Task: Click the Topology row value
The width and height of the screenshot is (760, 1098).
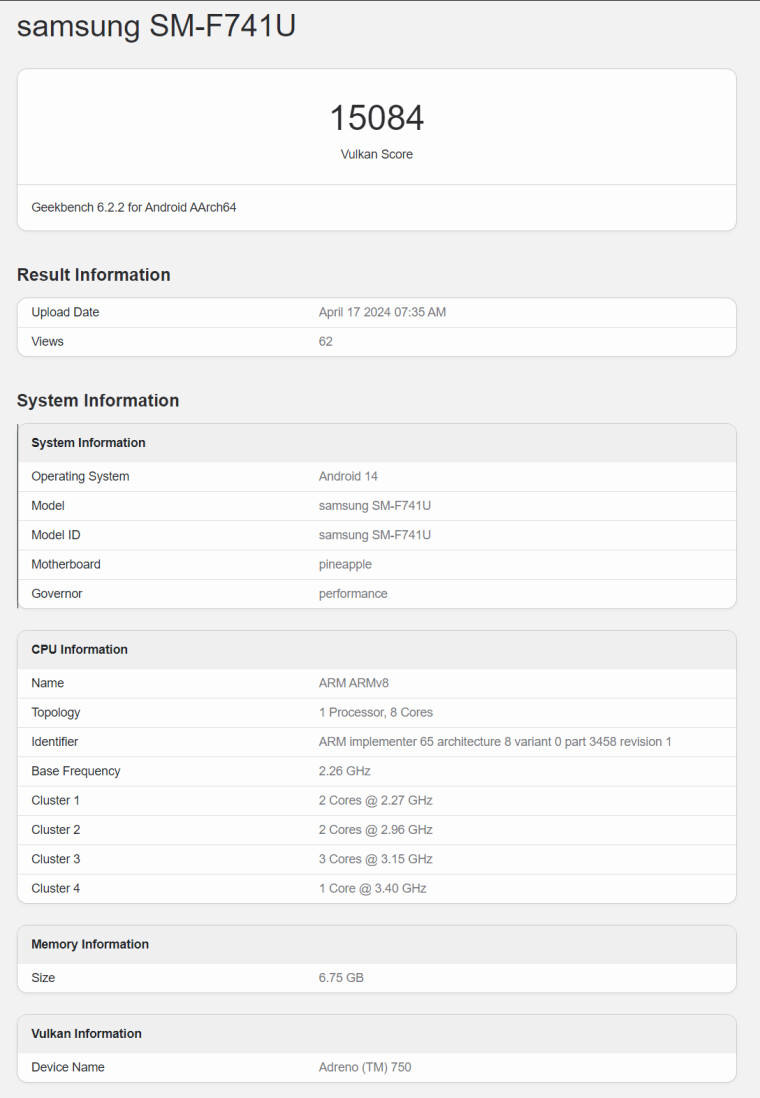Action: tap(376, 712)
